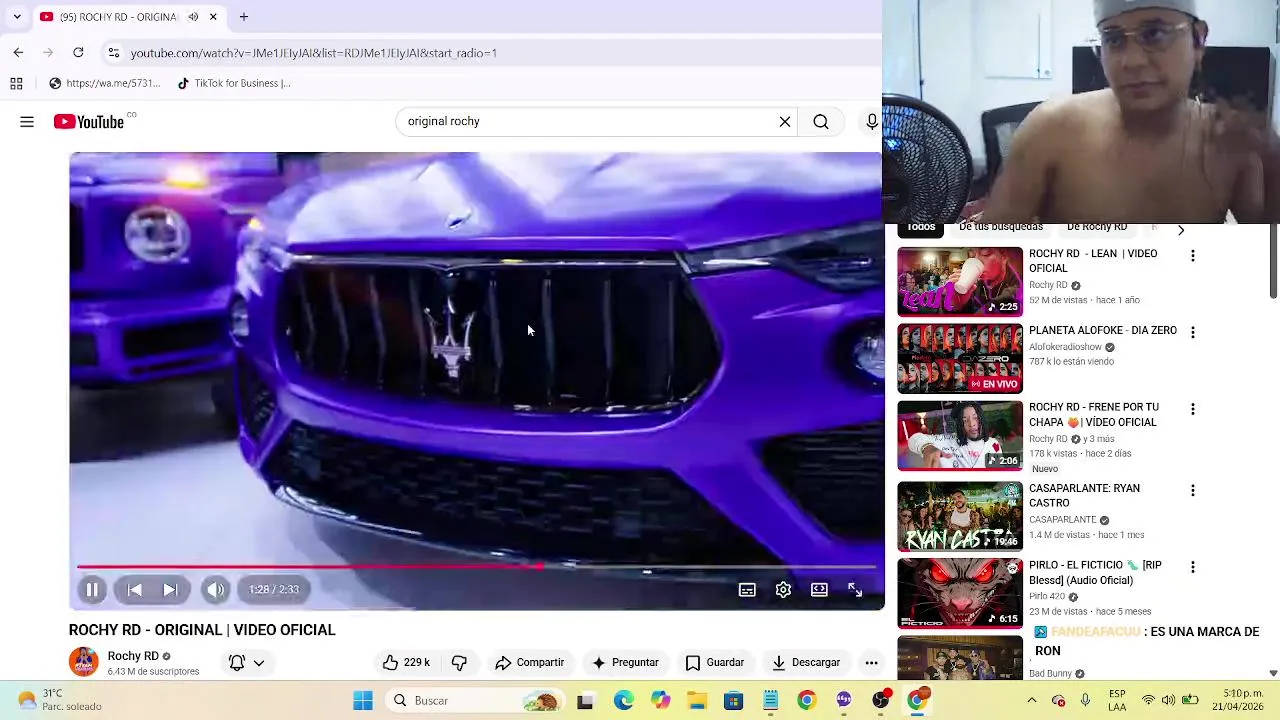The image size is (1280, 720).
Task: Open the FRENE POR TU CHAPA thumbnail
Action: (x=960, y=435)
